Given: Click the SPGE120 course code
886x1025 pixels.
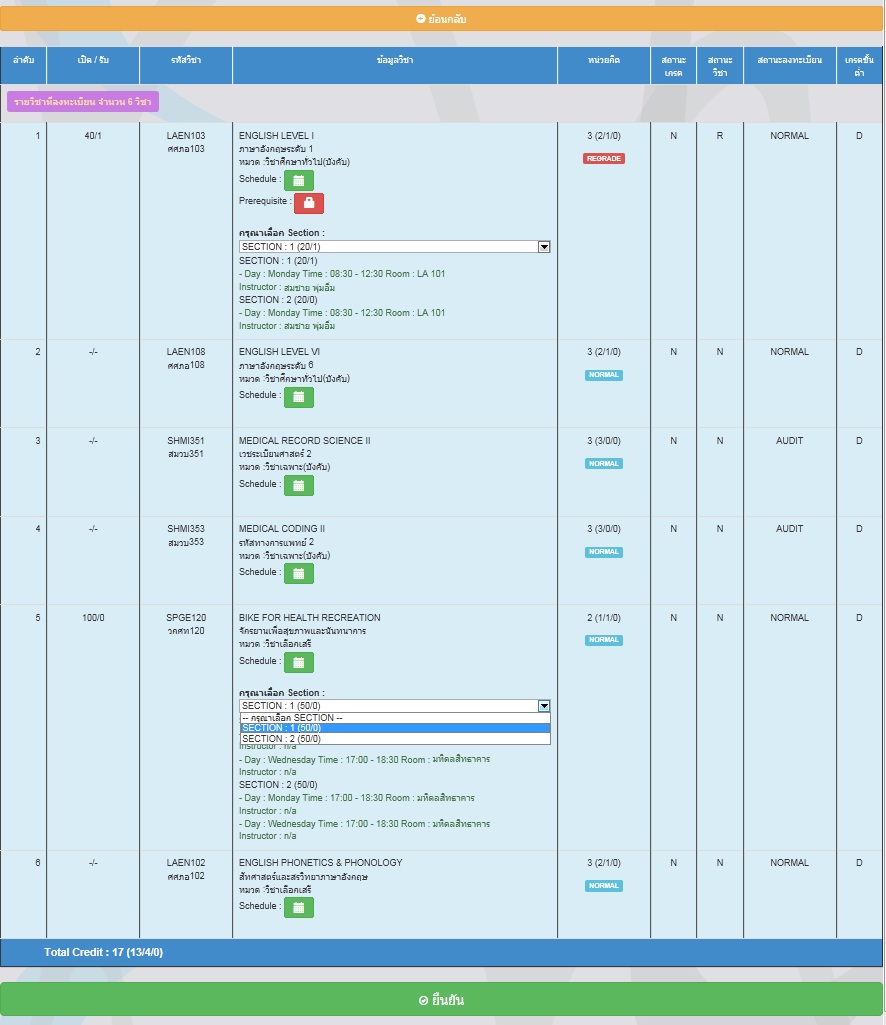Looking at the screenshot, I should pyautogui.click(x=186, y=617).
